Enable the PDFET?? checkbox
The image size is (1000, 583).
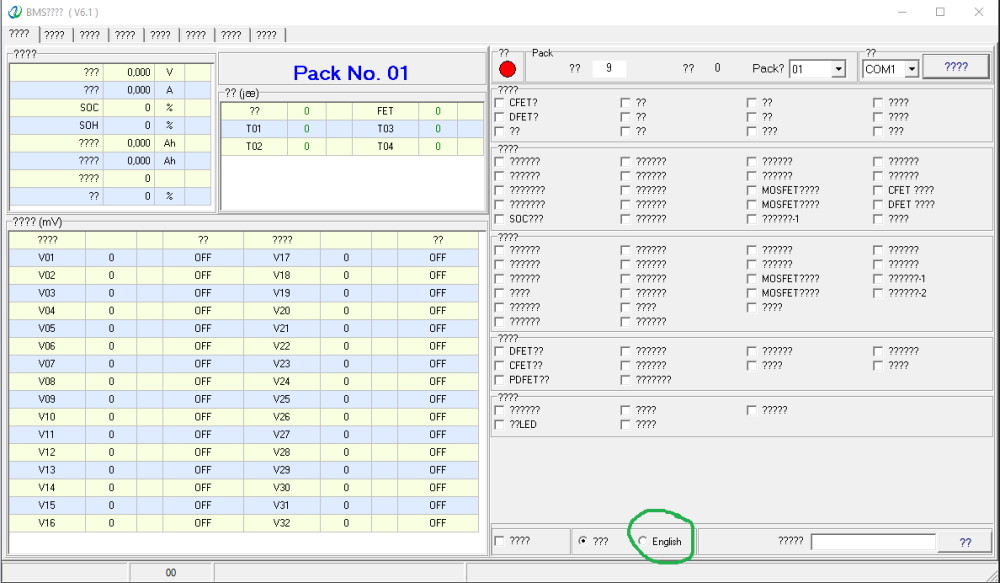tap(499, 380)
